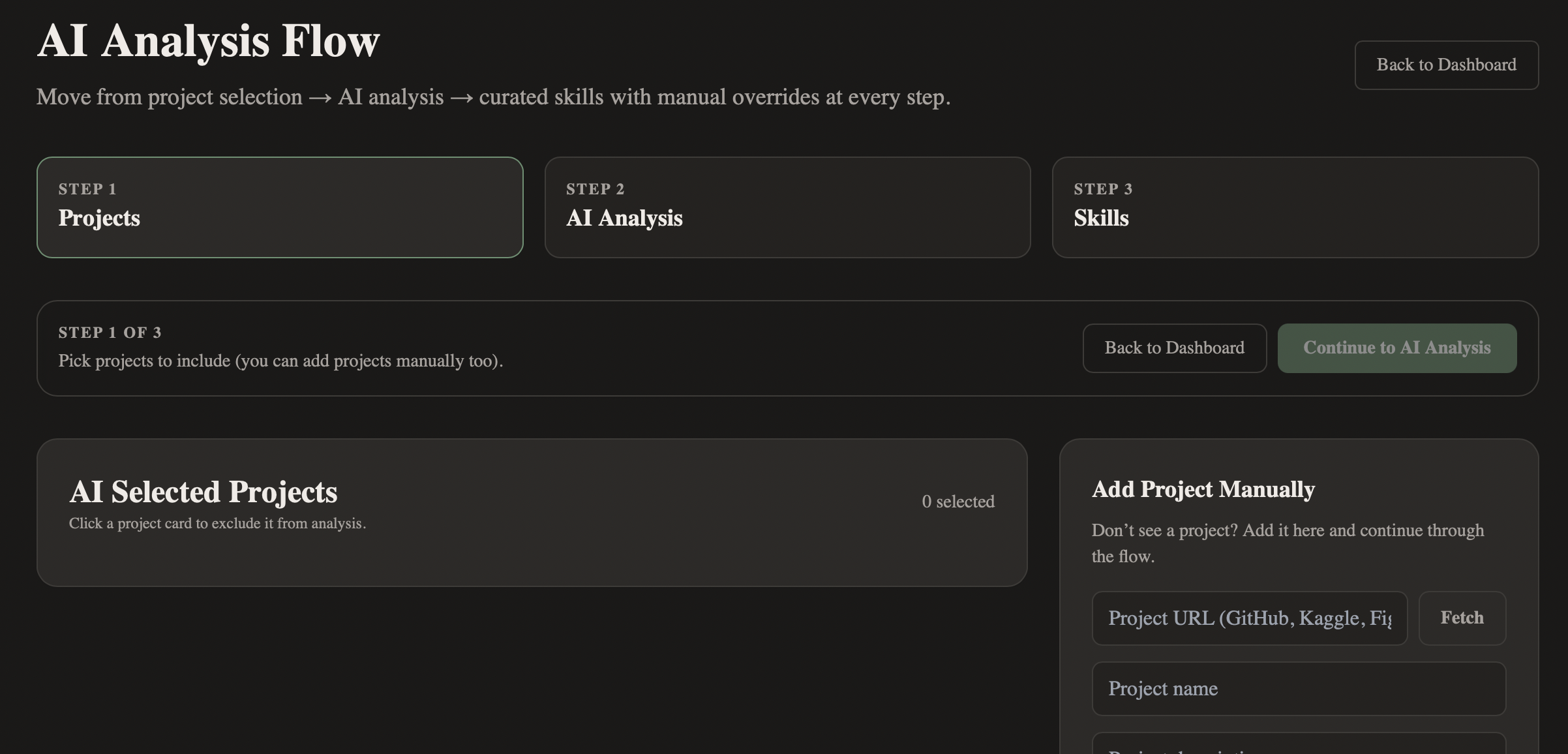The height and width of the screenshot is (754, 1568).
Task: Focus the Project URL input field
Action: click(x=1249, y=618)
